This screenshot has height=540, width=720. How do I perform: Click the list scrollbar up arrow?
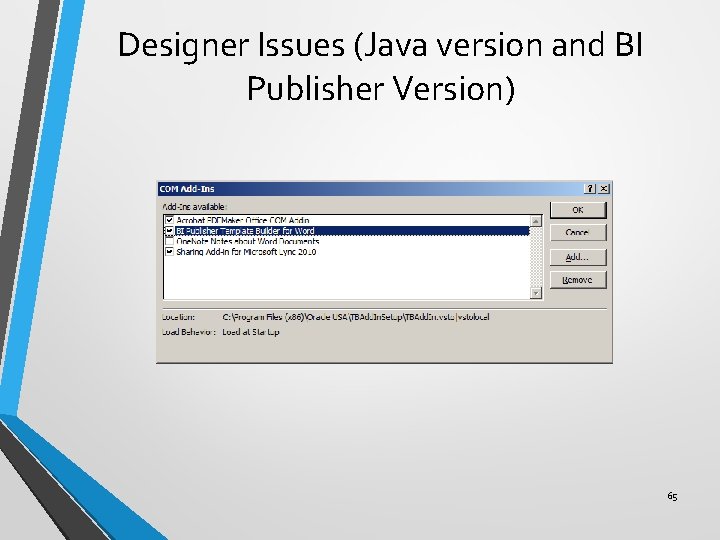pyautogui.click(x=536, y=221)
